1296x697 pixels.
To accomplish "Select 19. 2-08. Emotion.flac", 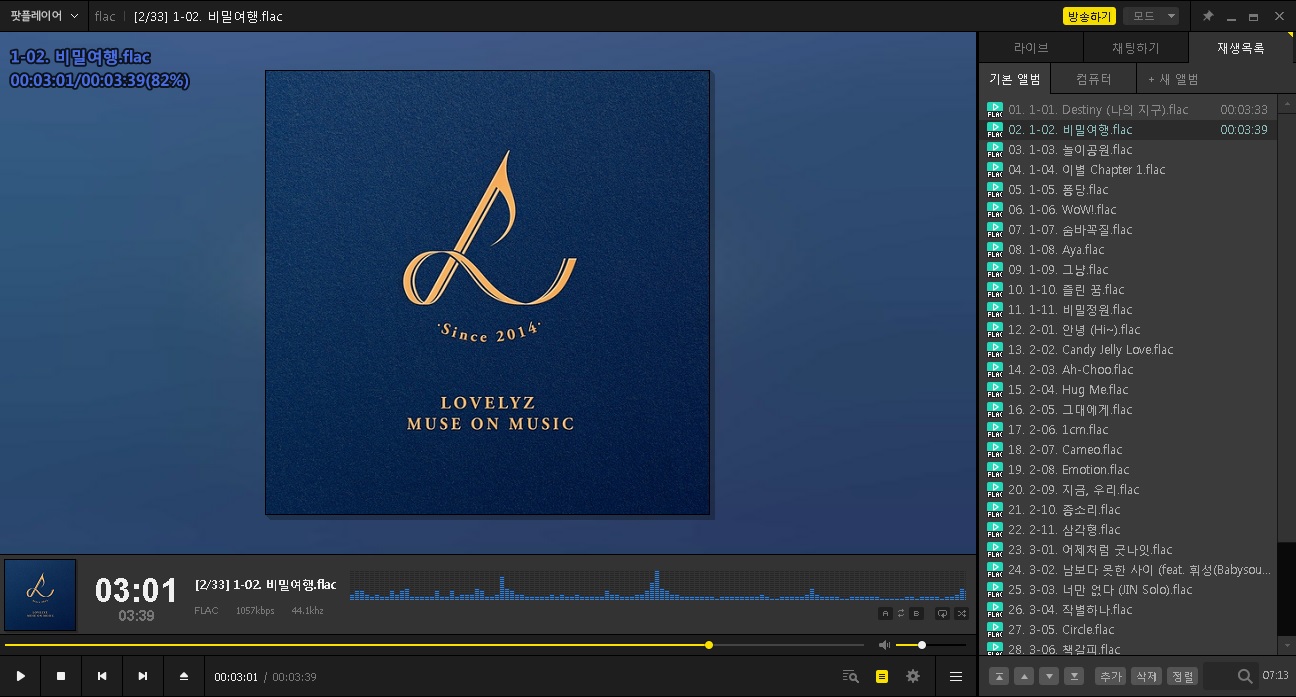I will 1128,470.
